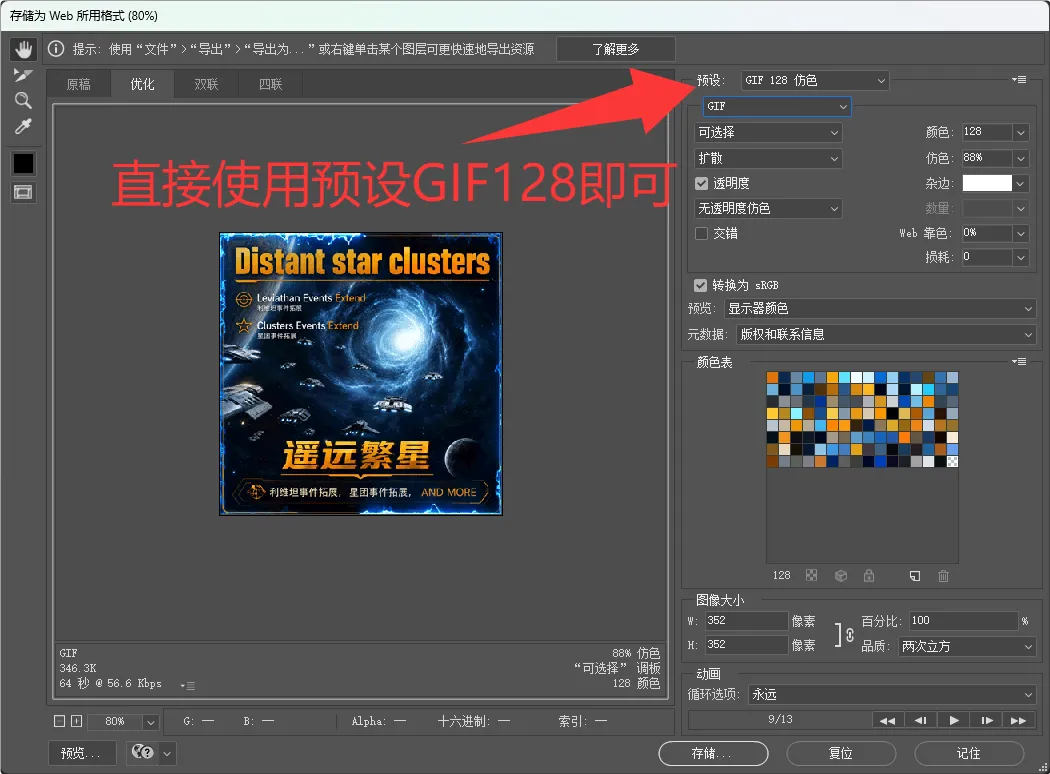Click the 百分比 100 field
The height and width of the screenshot is (774, 1050).
coord(963,621)
